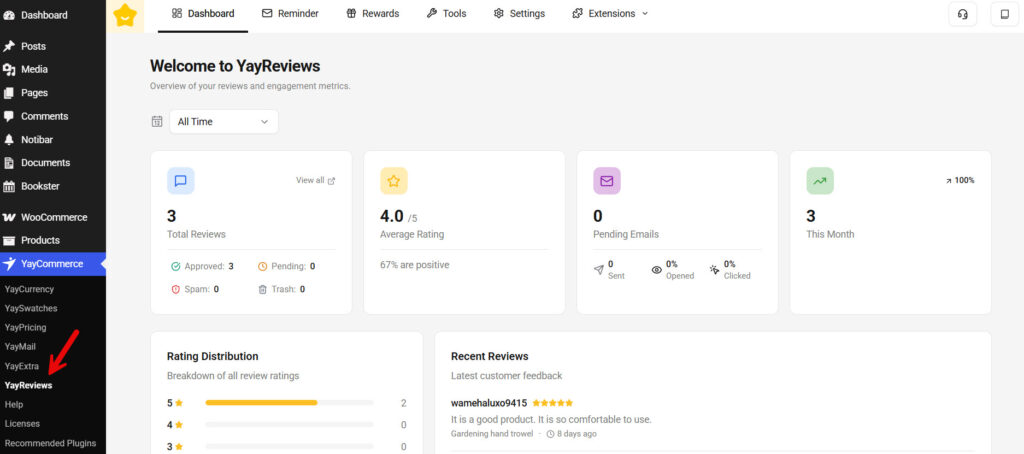Switch to the Dashboard tab

coord(203,14)
